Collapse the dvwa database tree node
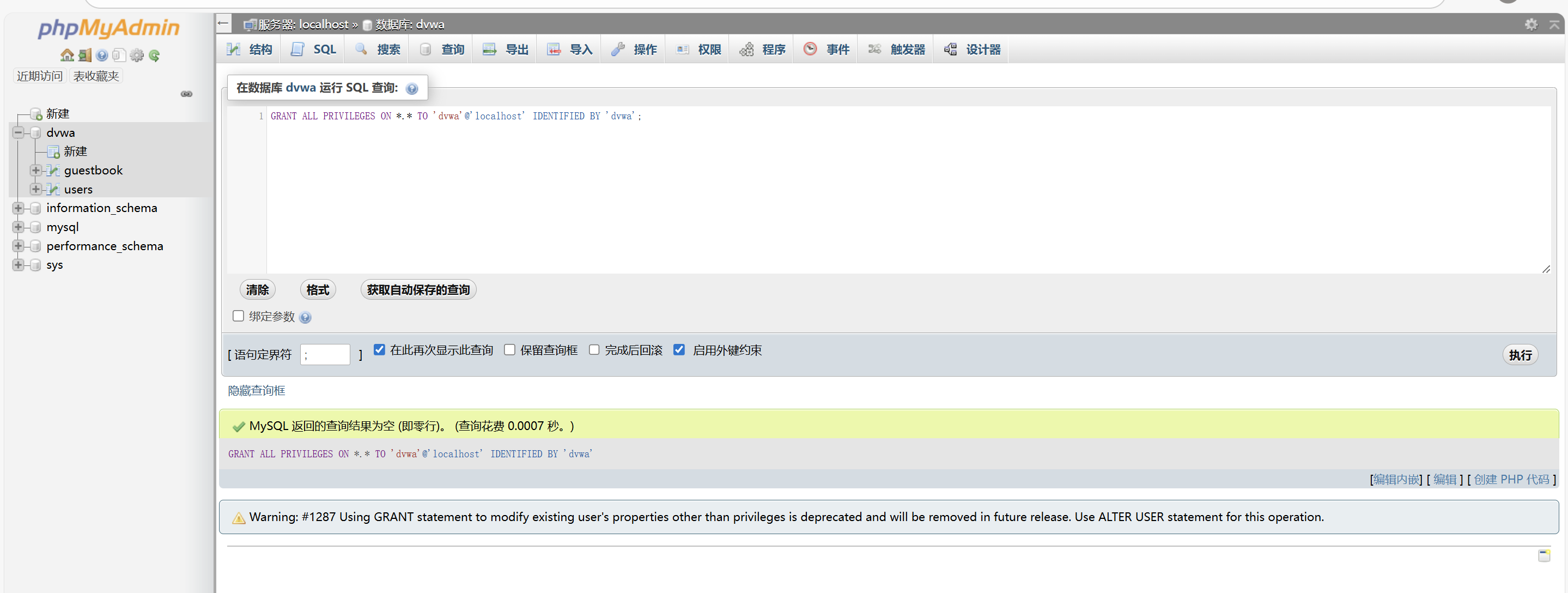 pyautogui.click(x=19, y=132)
